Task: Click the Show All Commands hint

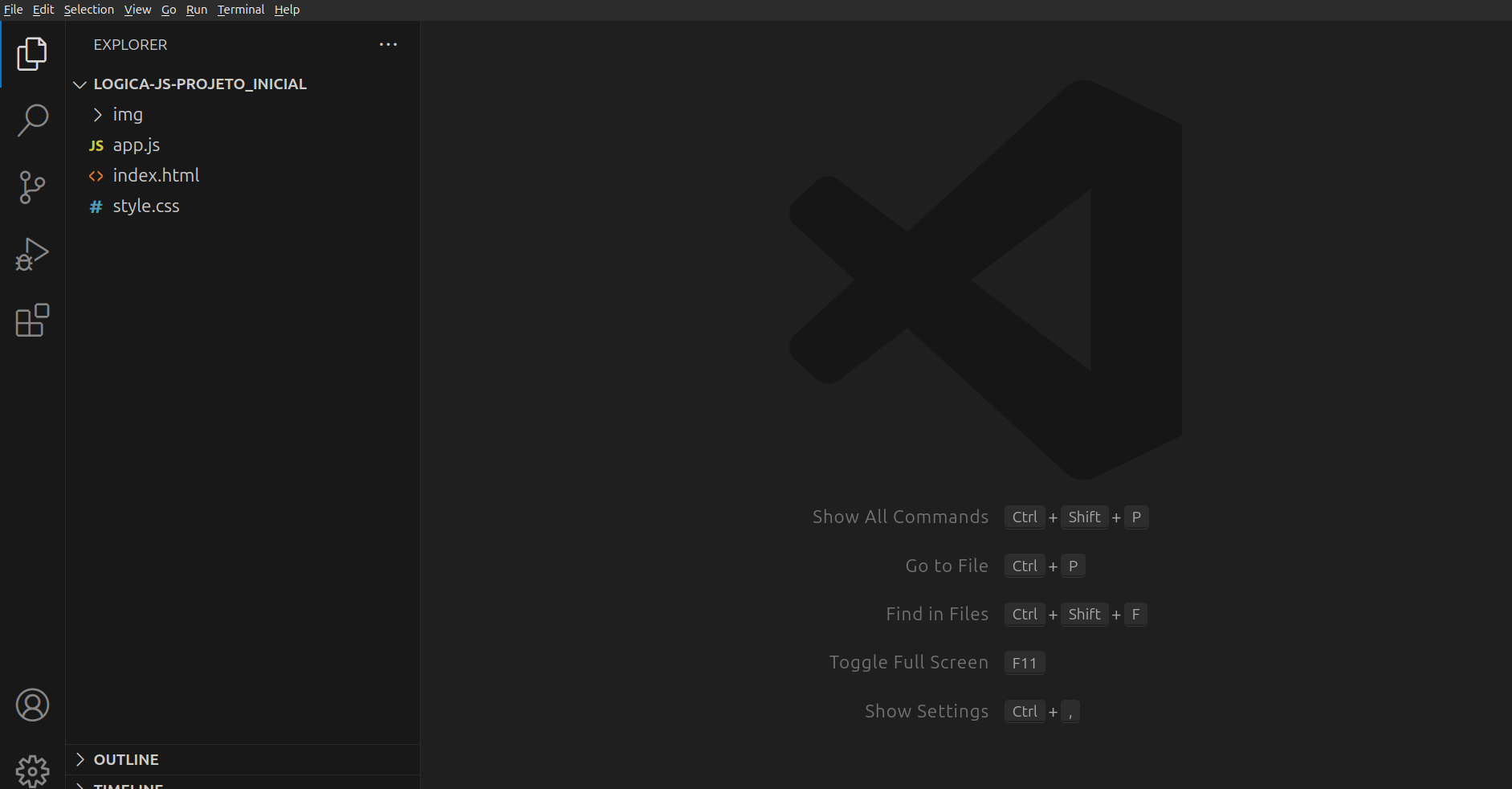Action: [900, 517]
